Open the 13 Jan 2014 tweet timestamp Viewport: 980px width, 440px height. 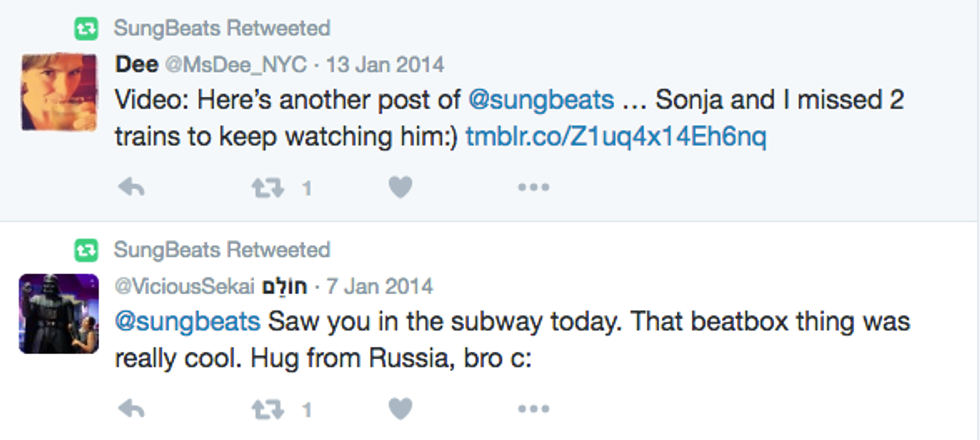[x=384, y=66]
